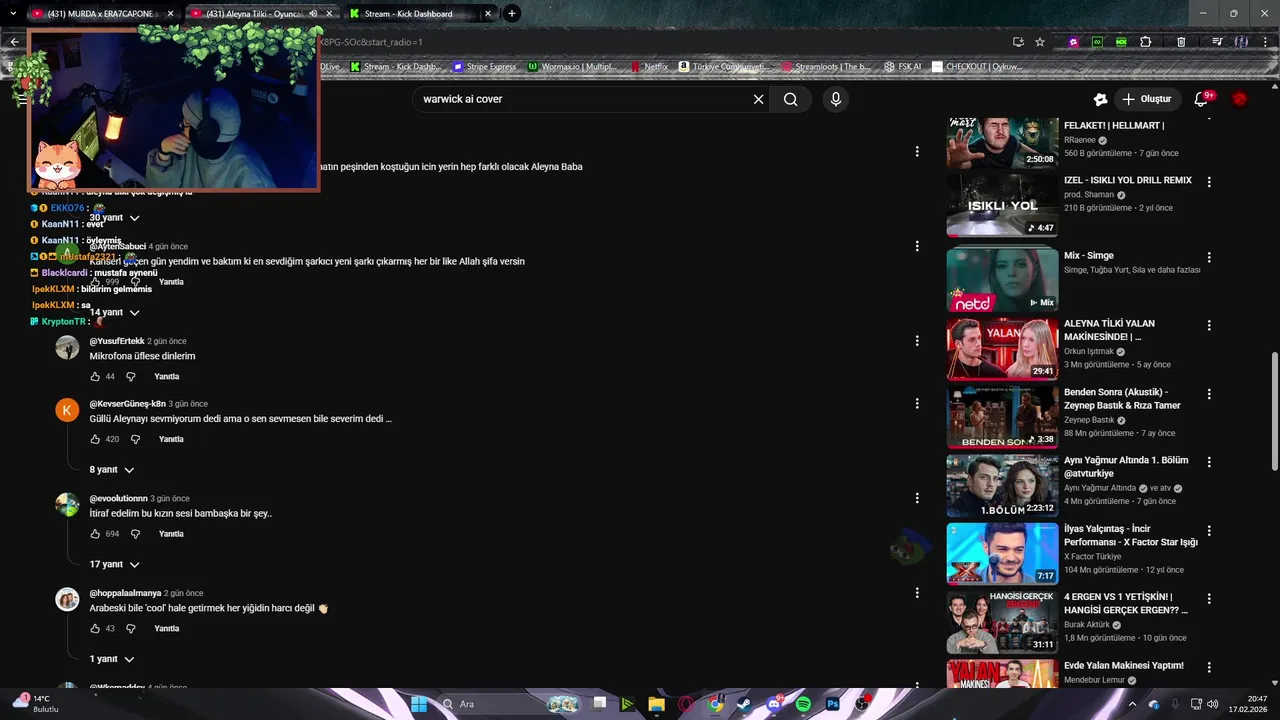The image size is (1280, 720).
Task: Open more options for KevserGüneş-k8n's comment
Action: [x=917, y=404]
